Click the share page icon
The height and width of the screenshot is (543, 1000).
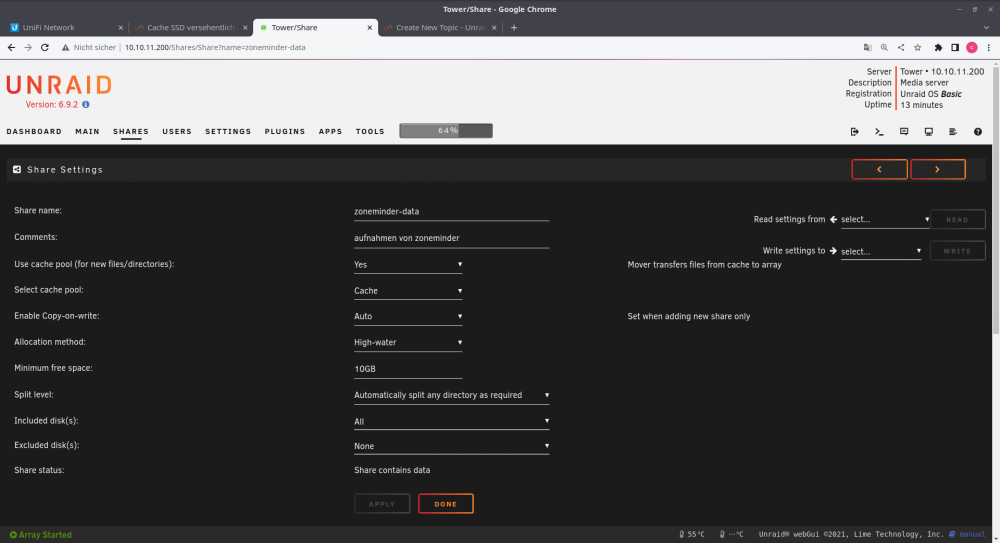coord(901,47)
